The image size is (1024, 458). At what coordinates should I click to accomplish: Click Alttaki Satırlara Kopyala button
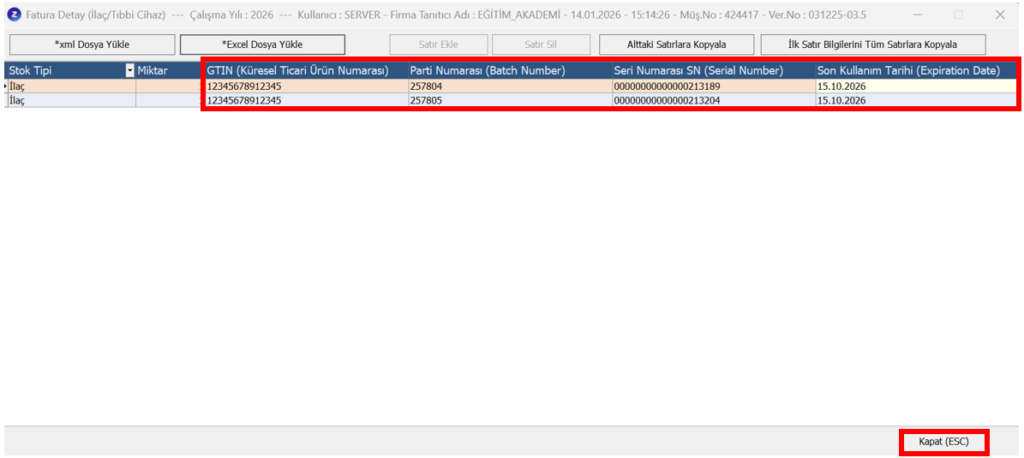(677, 44)
